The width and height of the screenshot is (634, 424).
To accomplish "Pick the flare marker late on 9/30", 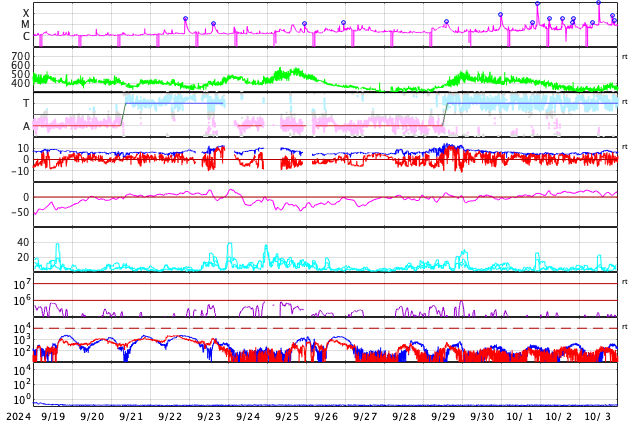I will click(501, 15).
